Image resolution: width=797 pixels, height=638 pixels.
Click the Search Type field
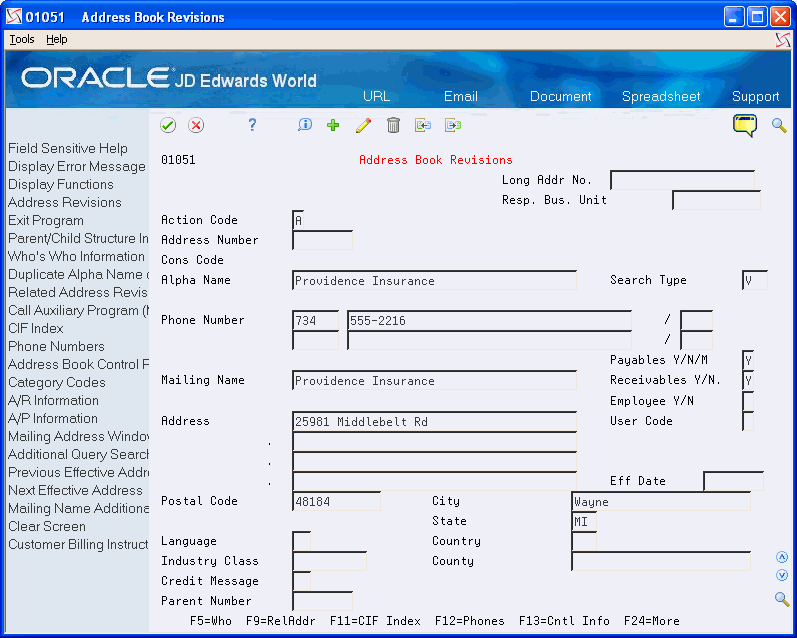(x=755, y=280)
